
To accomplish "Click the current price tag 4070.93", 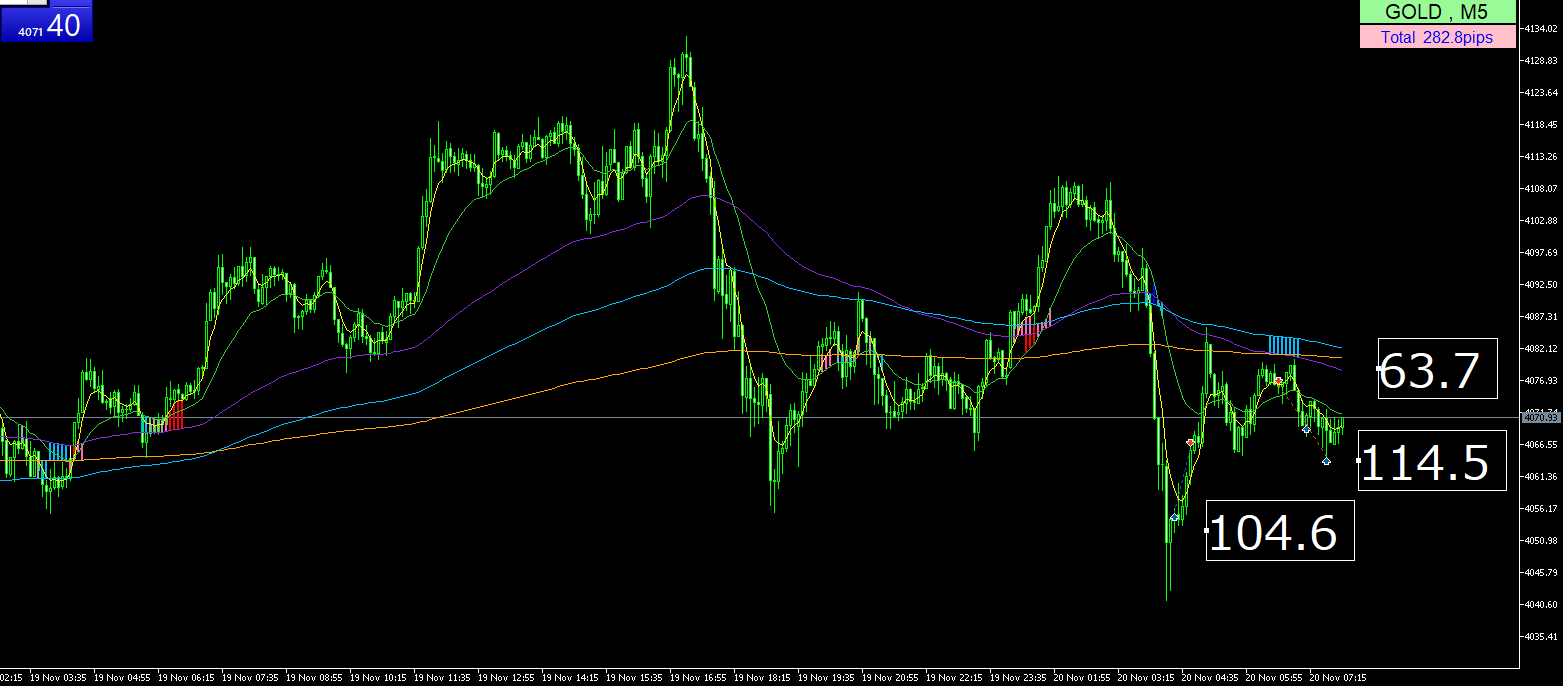I will pyautogui.click(x=1540, y=417).
